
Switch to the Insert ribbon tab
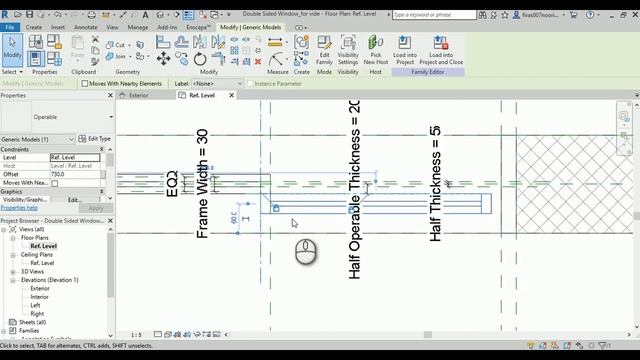[x=58, y=27]
